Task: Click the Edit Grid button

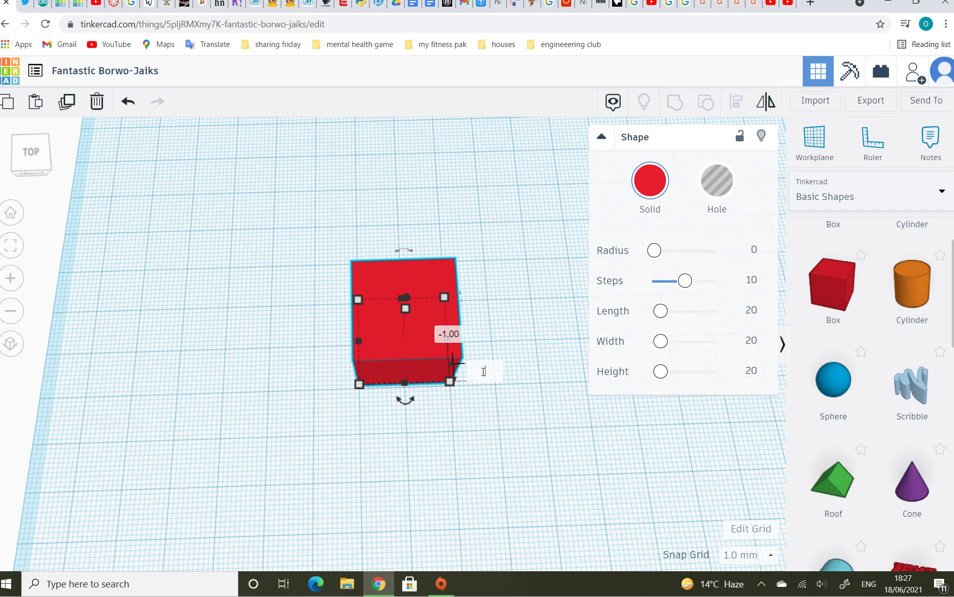Action: pyautogui.click(x=750, y=528)
